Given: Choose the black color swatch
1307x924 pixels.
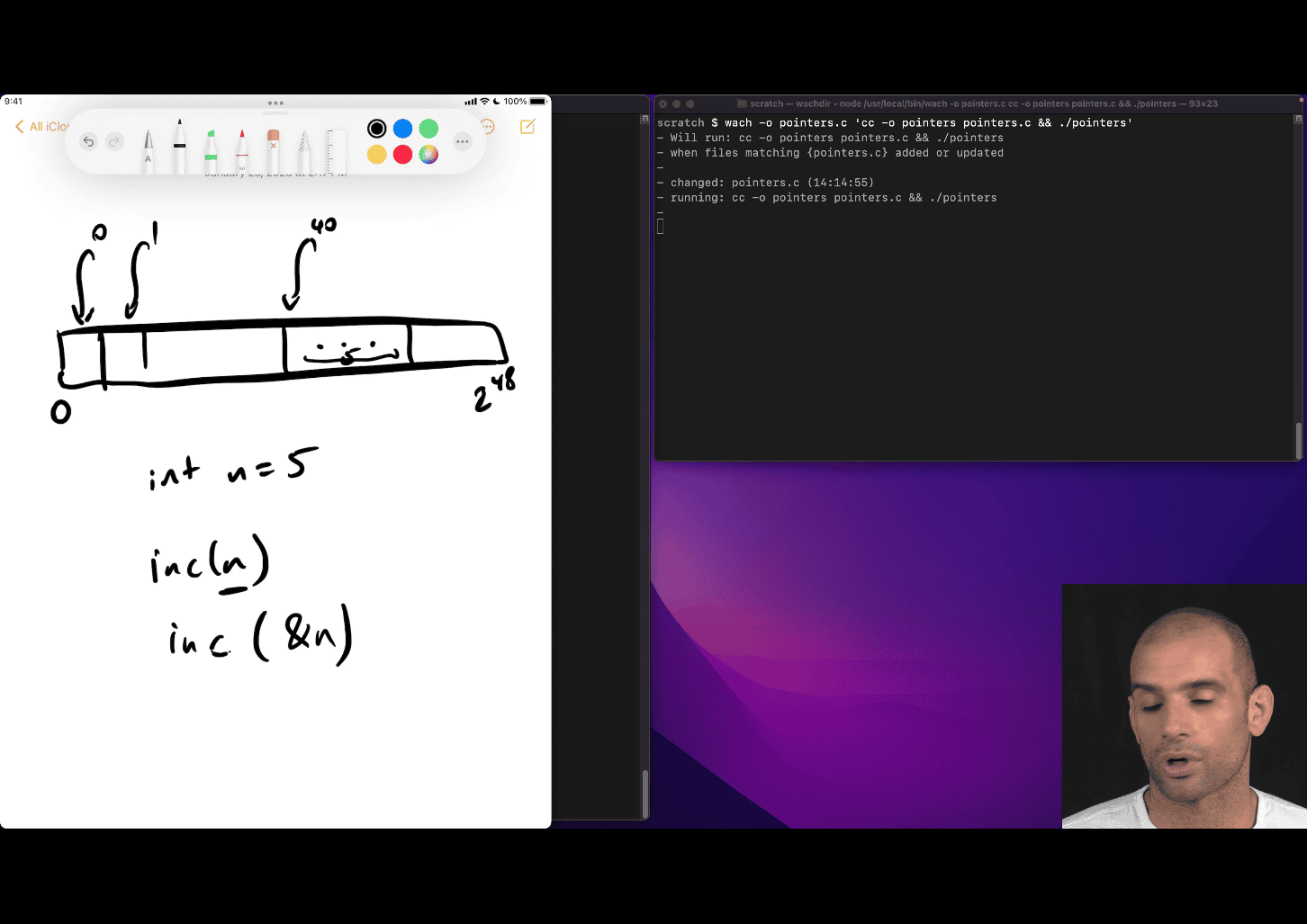Looking at the screenshot, I should [x=377, y=129].
